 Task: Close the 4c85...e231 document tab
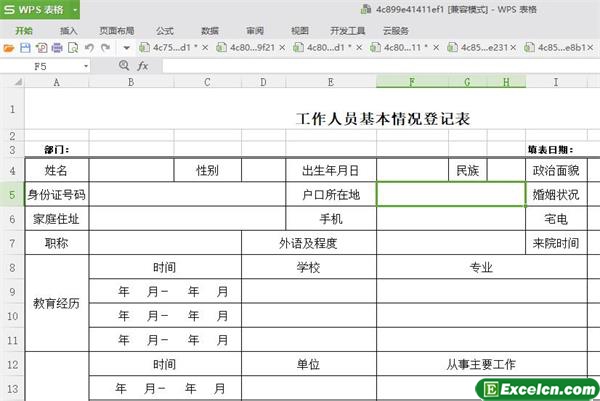point(513,47)
